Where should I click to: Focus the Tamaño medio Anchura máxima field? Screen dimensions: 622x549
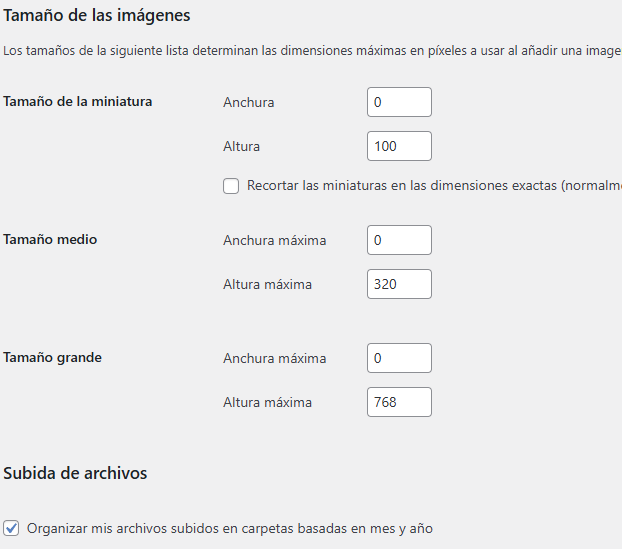tap(399, 240)
